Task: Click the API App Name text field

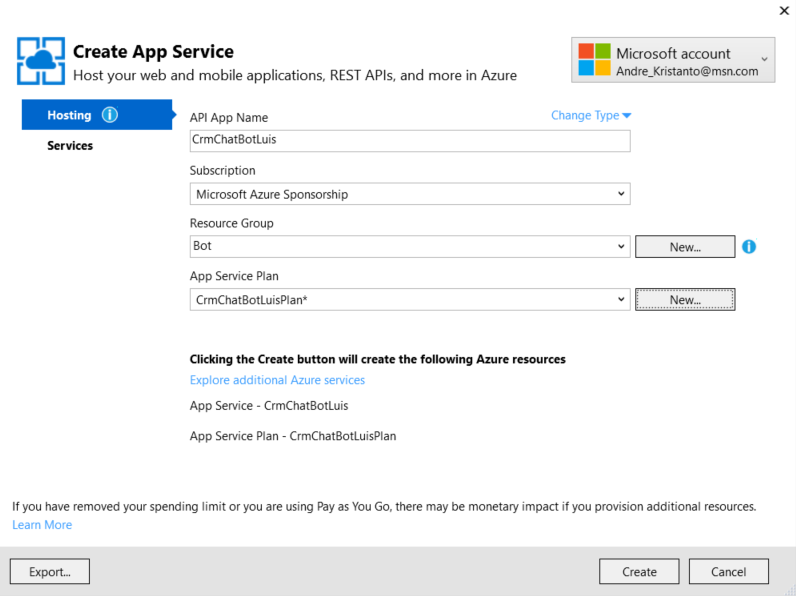Action: (x=409, y=141)
